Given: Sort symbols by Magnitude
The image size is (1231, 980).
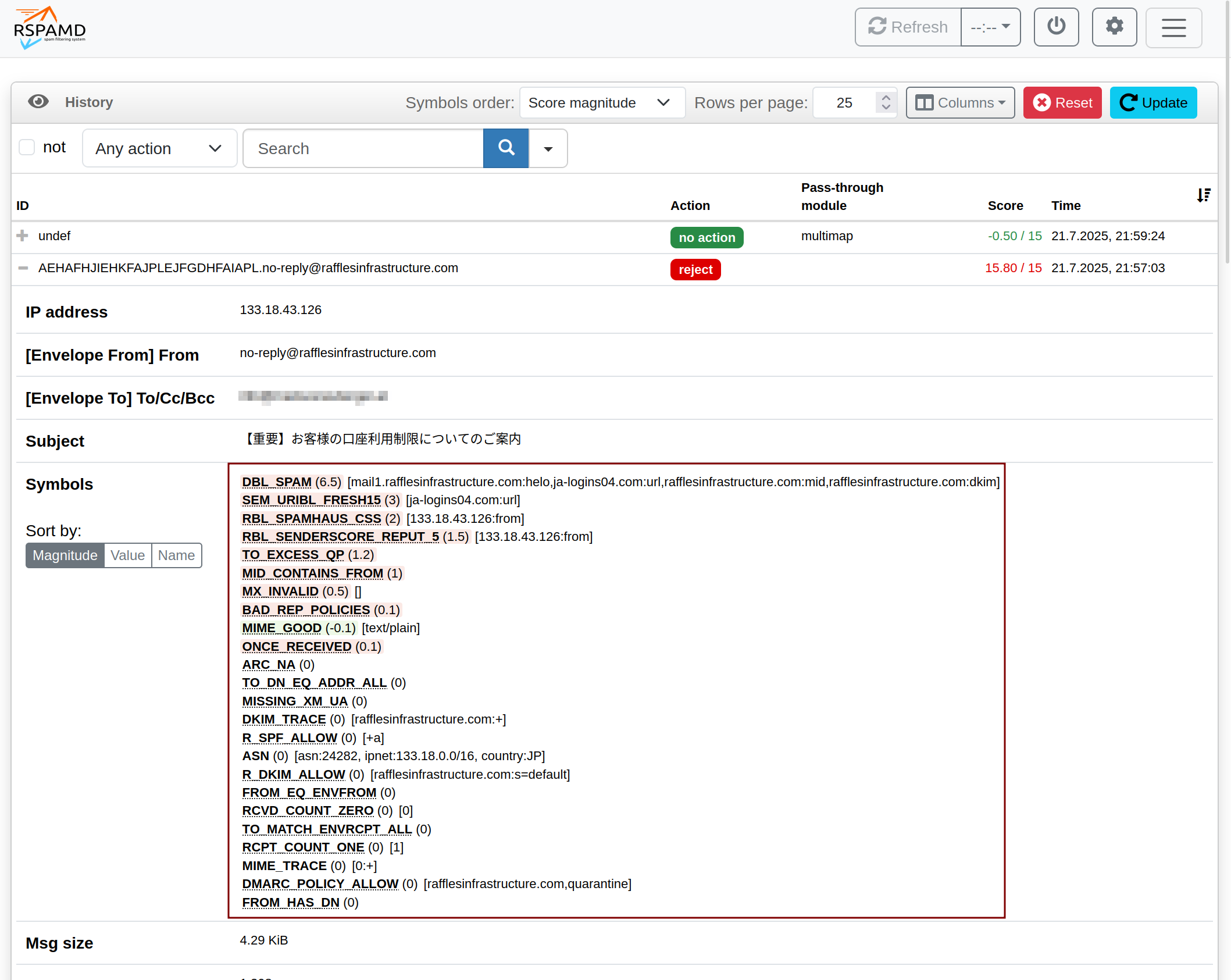Looking at the screenshot, I should point(65,555).
